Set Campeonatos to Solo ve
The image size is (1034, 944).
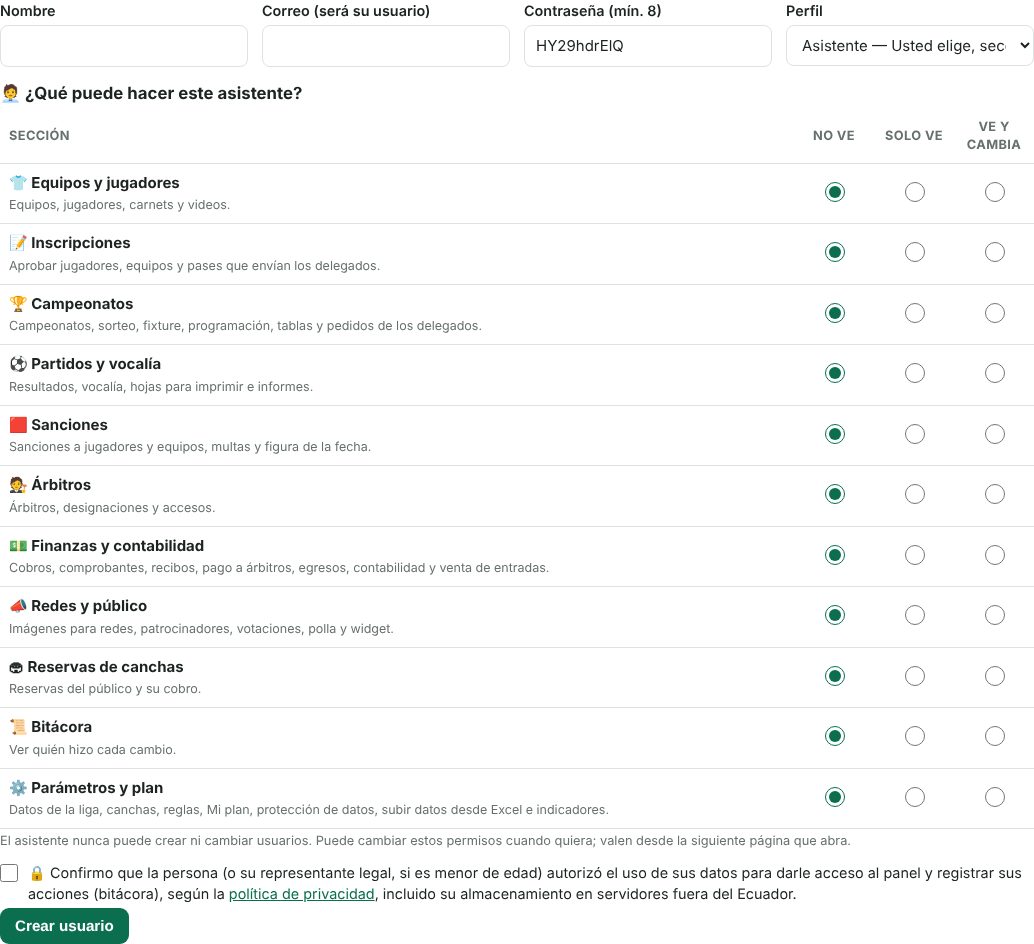(x=915, y=312)
